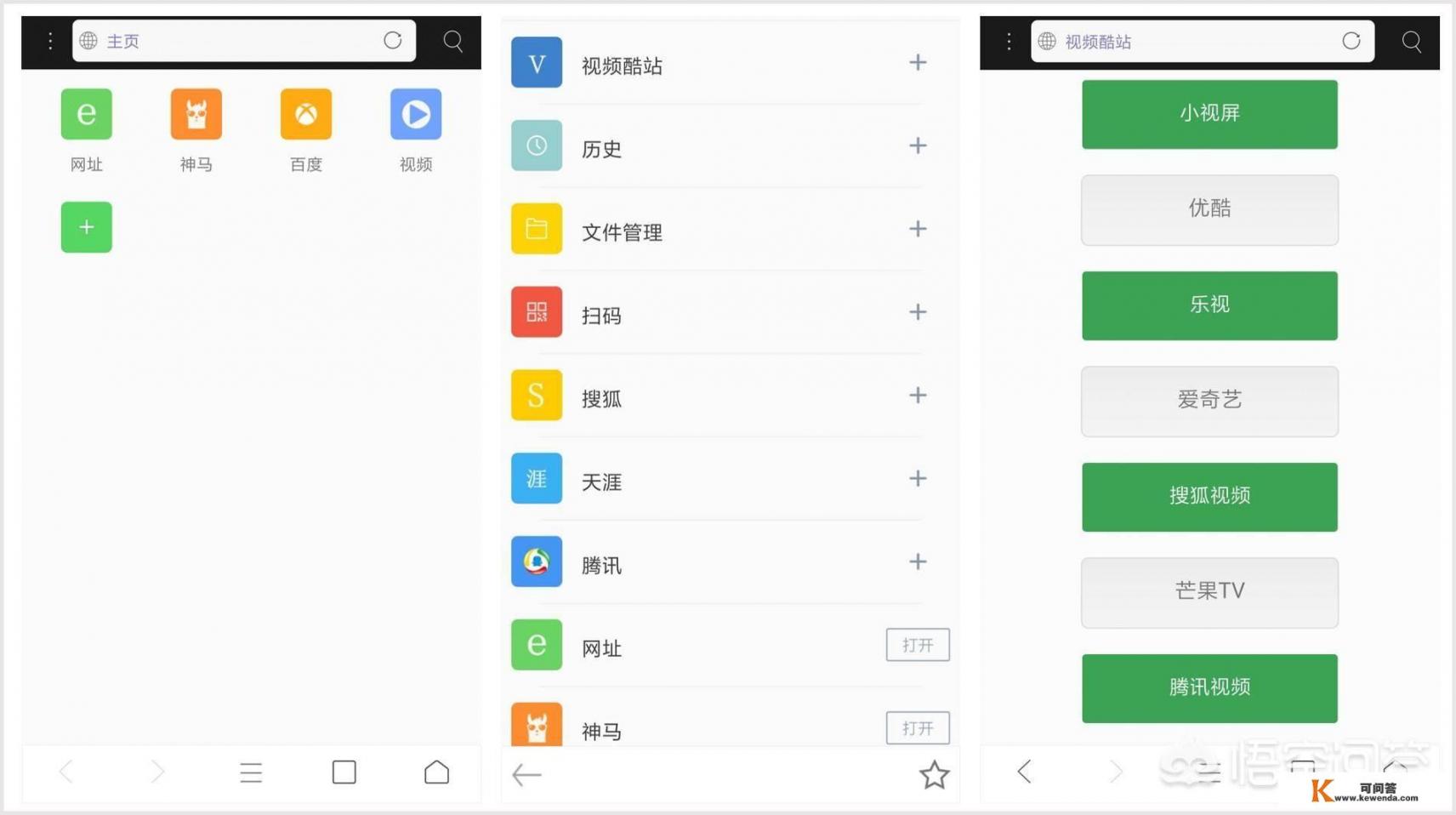Tap the 文件管理 folder icon
Image resolution: width=1456 pixels, height=815 pixels.
(537, 229)
